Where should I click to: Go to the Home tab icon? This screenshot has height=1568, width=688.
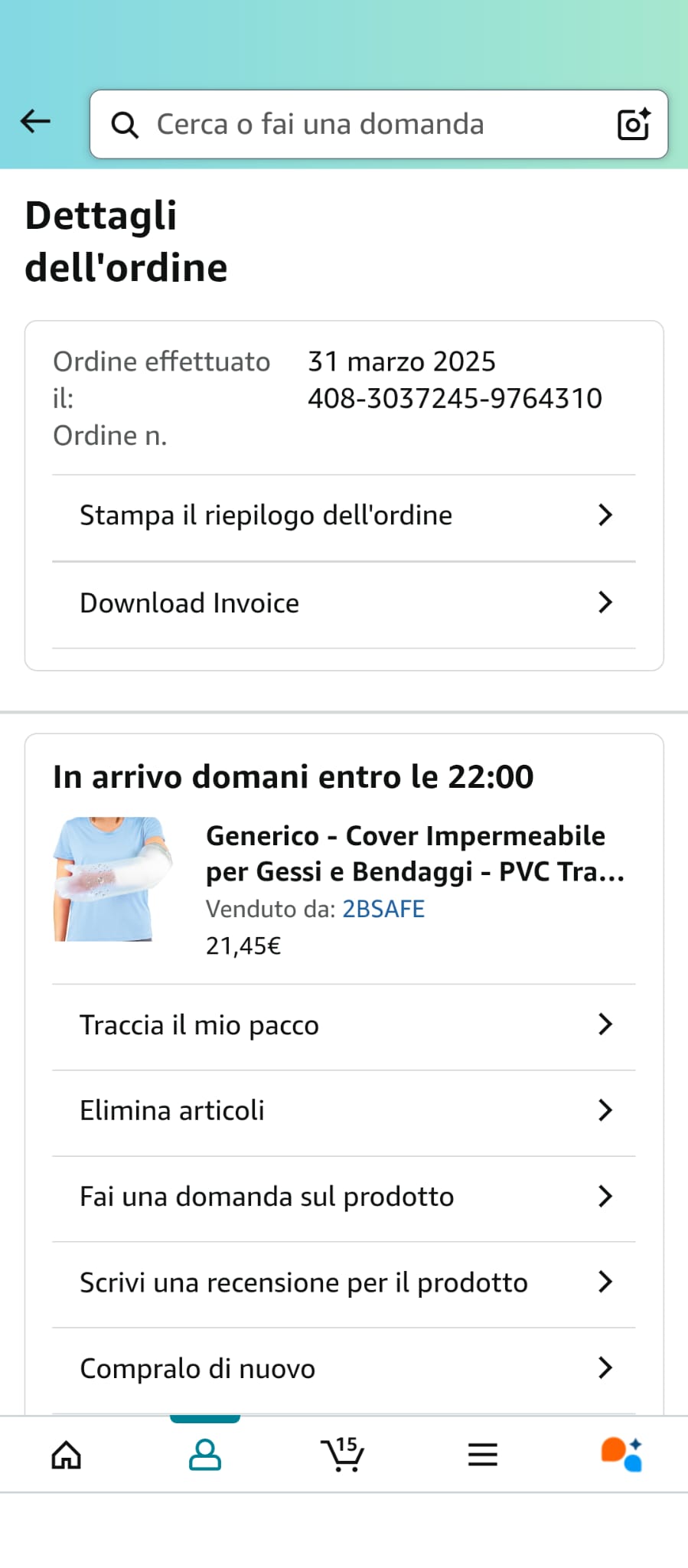coord(67,1455)
